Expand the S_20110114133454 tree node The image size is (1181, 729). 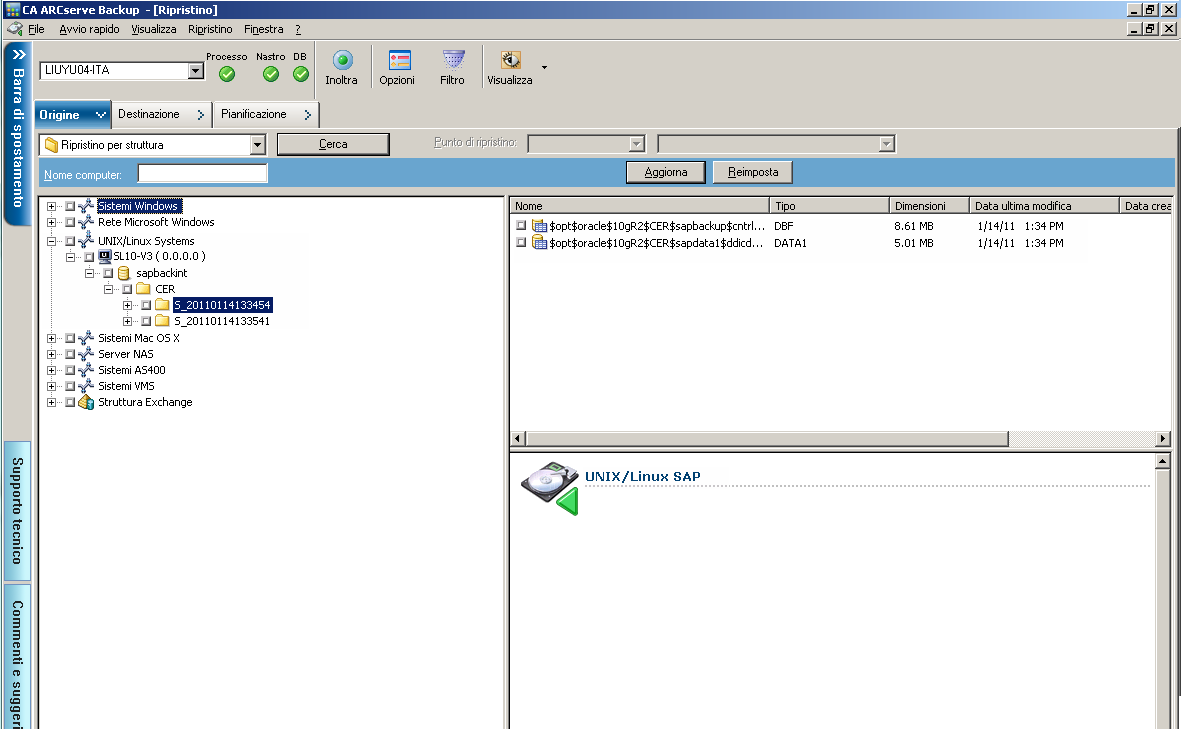127,305
